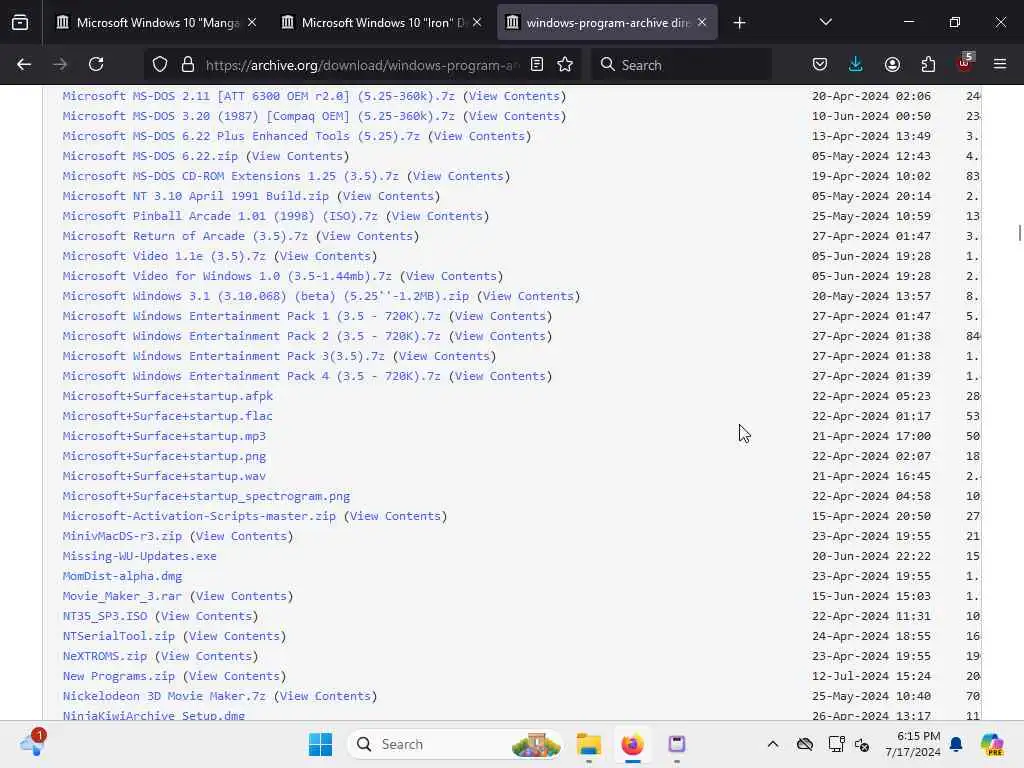View Contents of Entertainment Pack 3(3.5).7z
The image size is (1024, 768).
[444, 356]
